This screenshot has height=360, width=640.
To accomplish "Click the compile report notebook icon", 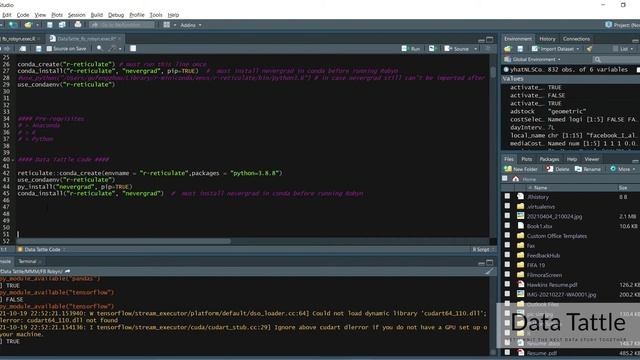I will tap(133, 49).
